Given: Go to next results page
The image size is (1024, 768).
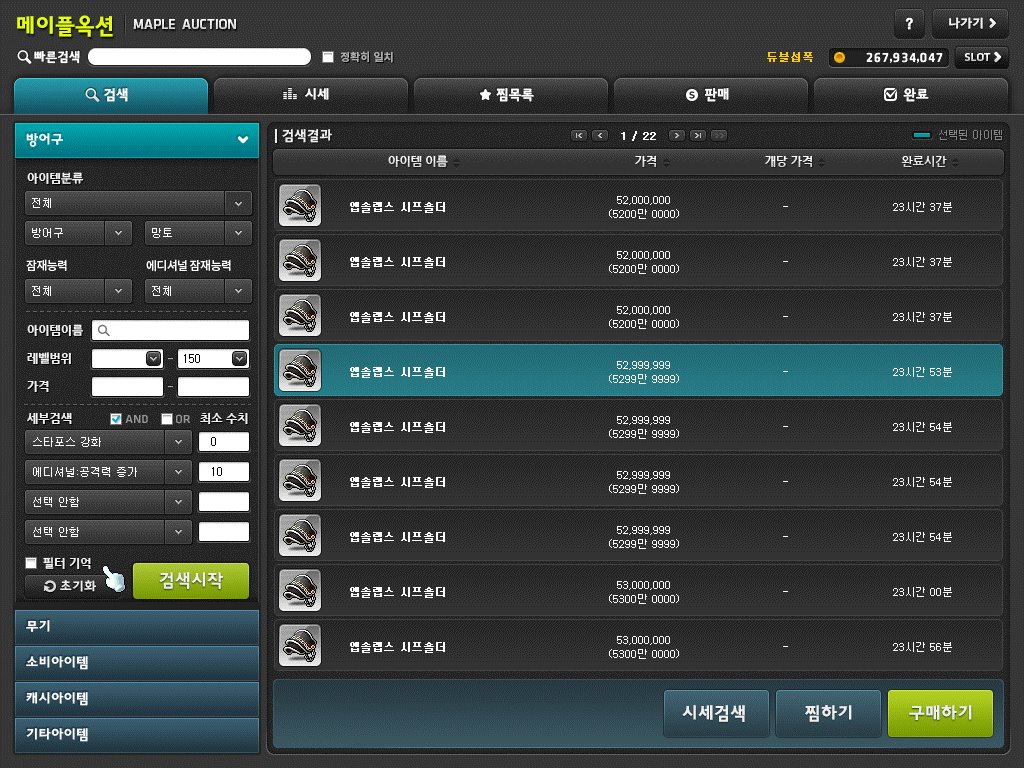Looking at the screenshot, I should pos(677,136).
